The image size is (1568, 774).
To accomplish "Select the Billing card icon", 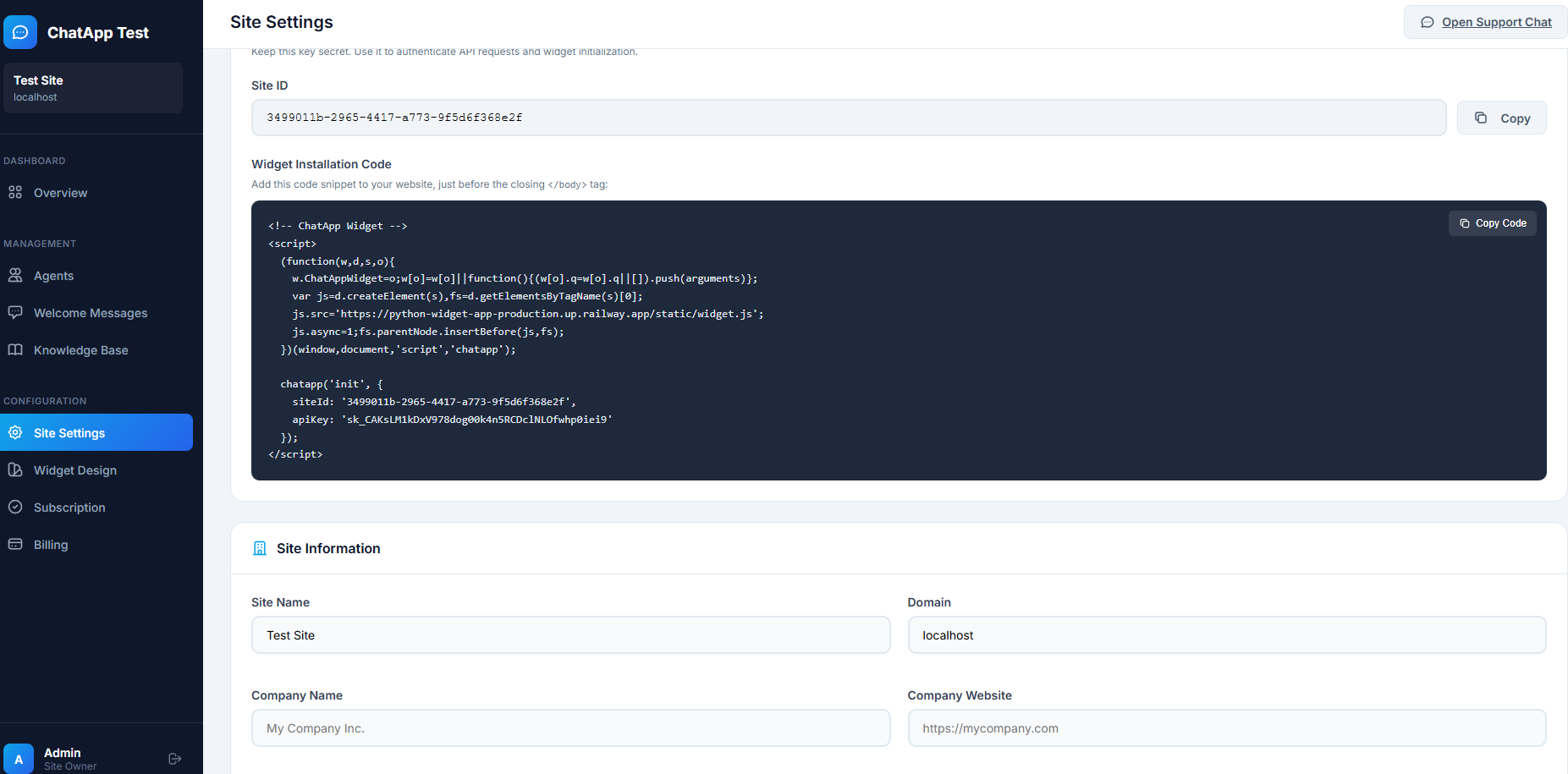I will tap(16, 544).
